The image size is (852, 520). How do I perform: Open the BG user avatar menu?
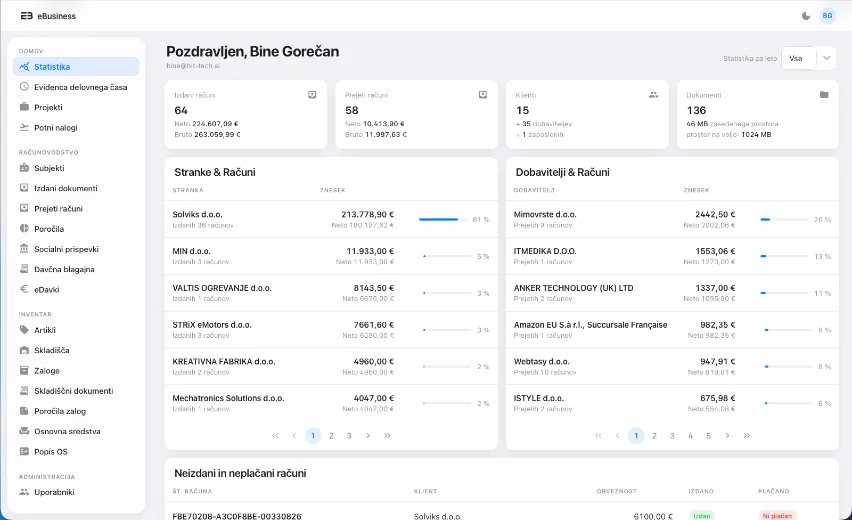827,16
